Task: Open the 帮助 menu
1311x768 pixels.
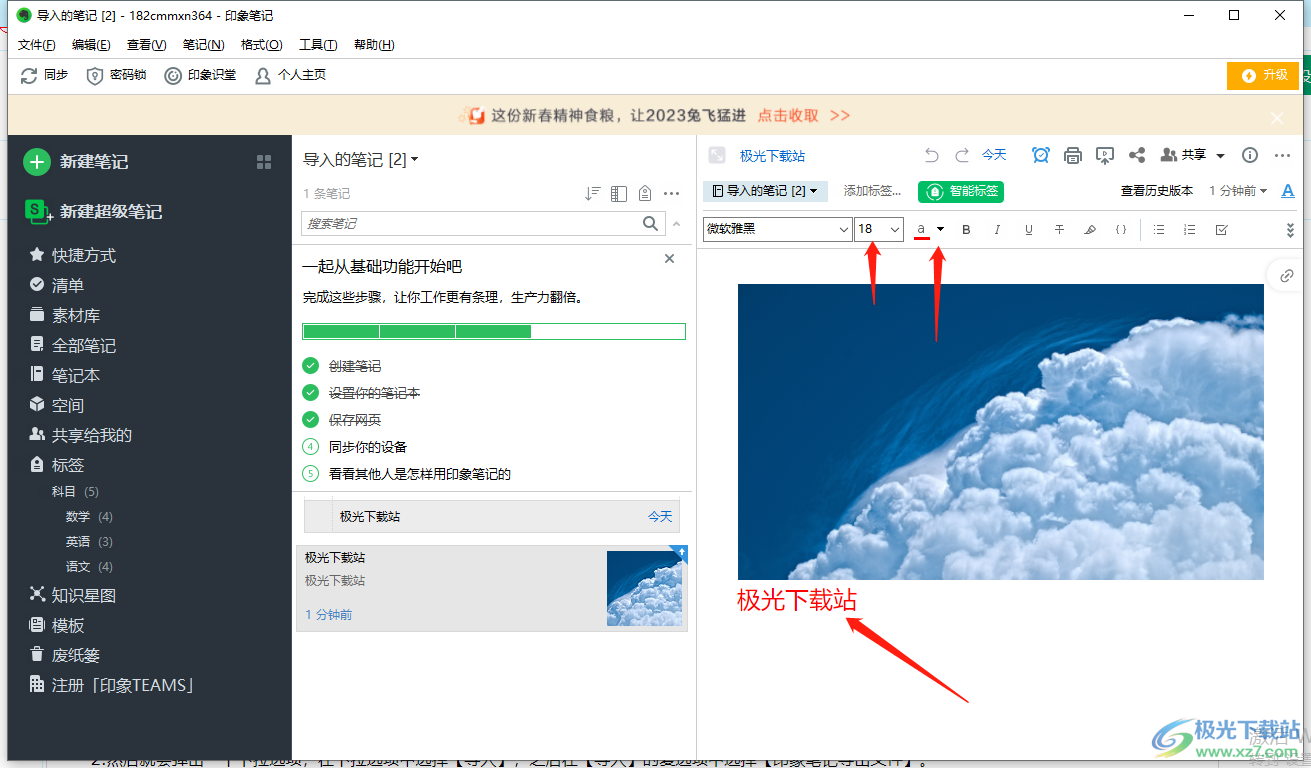Action: click(x=374, y=45)
